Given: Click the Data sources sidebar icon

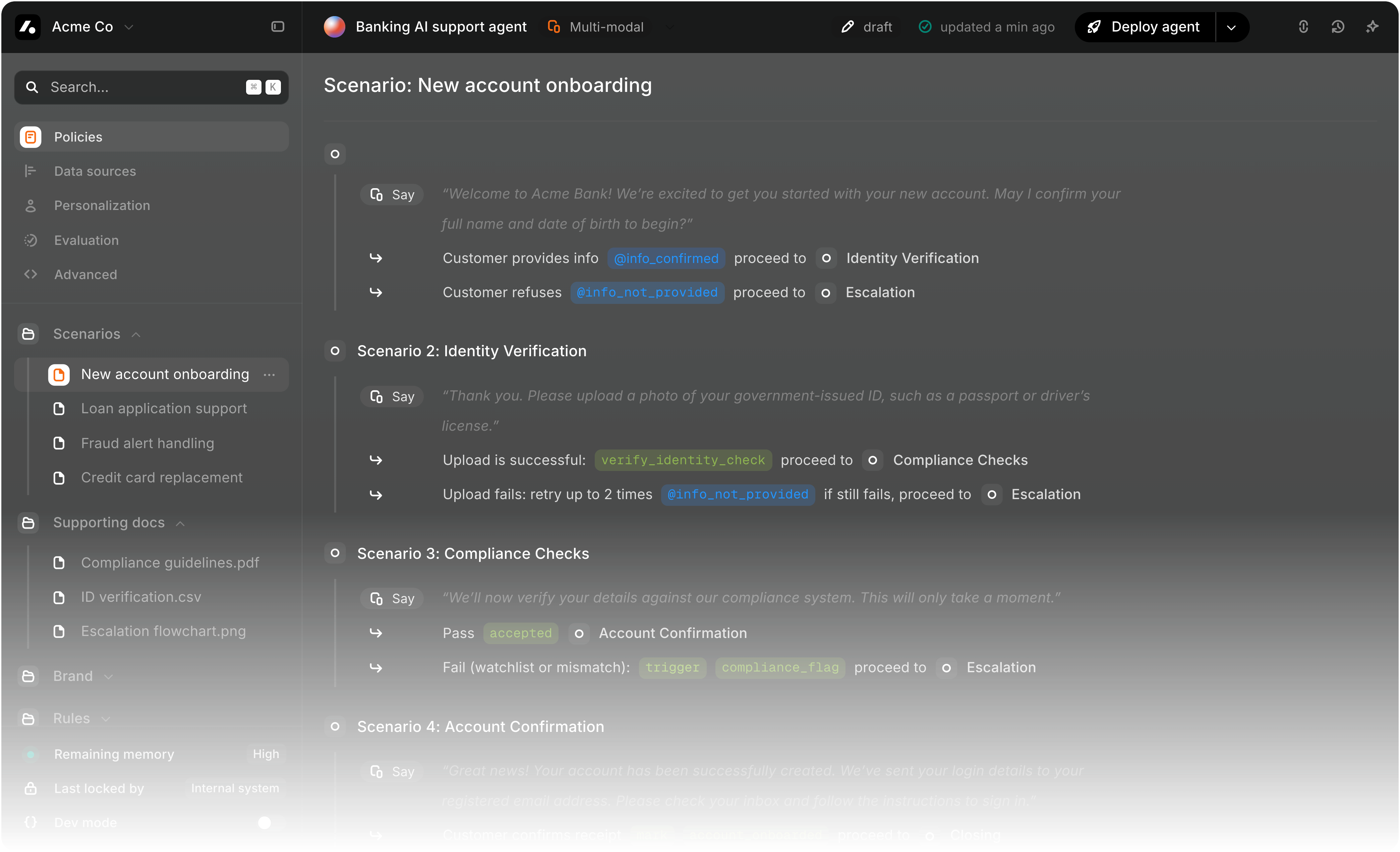Looking at the screenshot, I should point(31,171).
